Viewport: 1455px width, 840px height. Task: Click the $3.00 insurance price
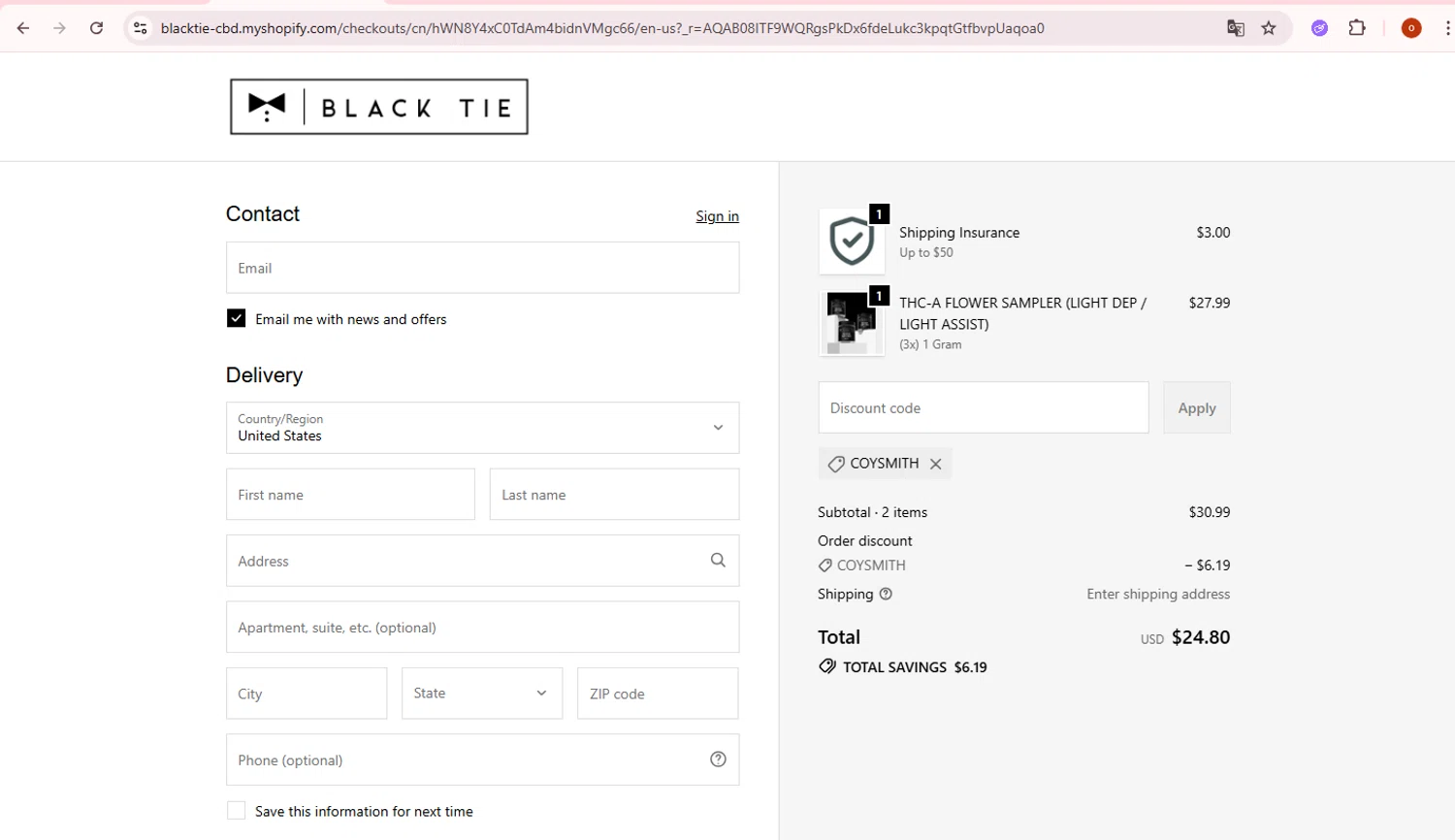tap(1213, 232)
